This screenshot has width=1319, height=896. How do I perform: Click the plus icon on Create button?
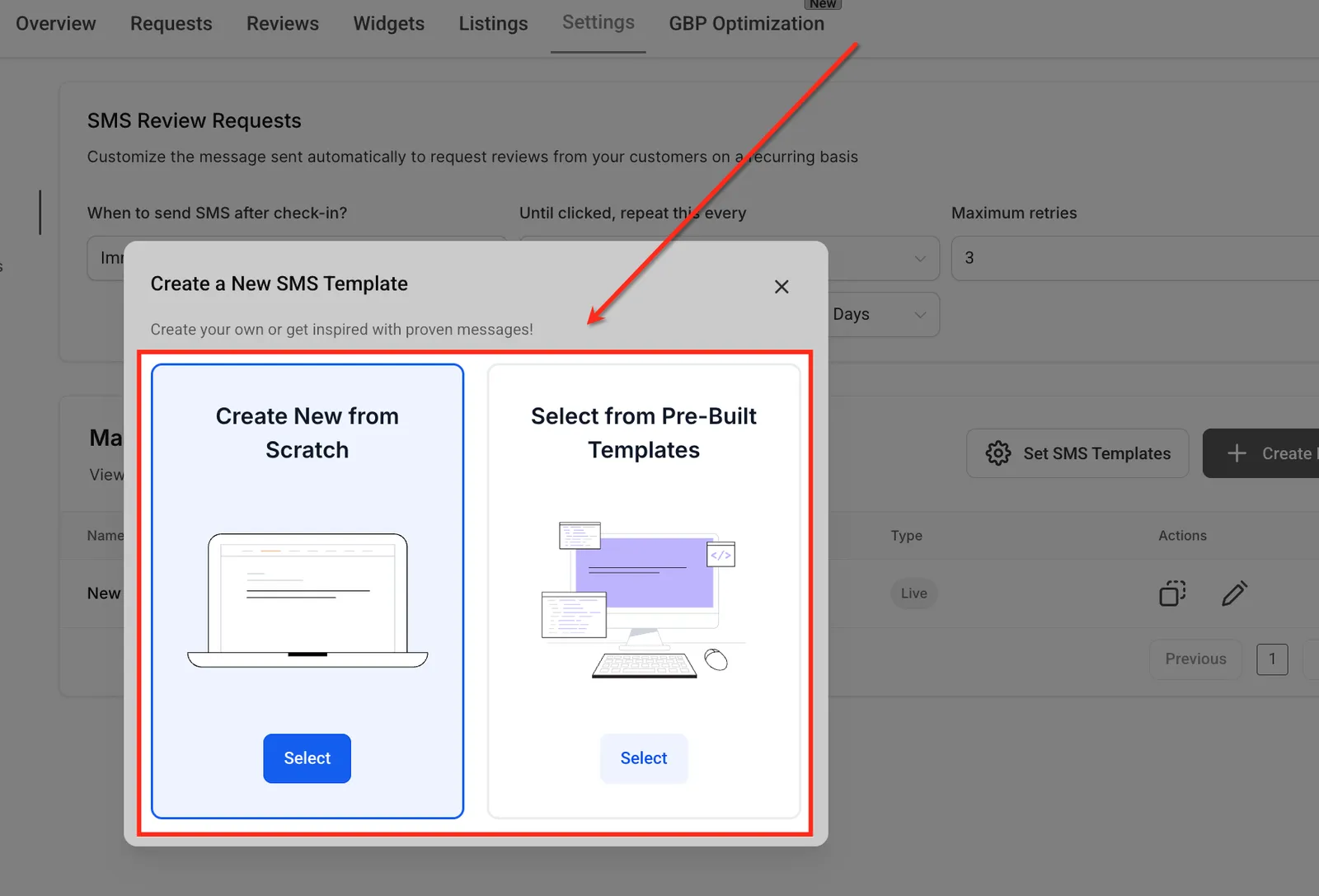tap(1237, 453)
